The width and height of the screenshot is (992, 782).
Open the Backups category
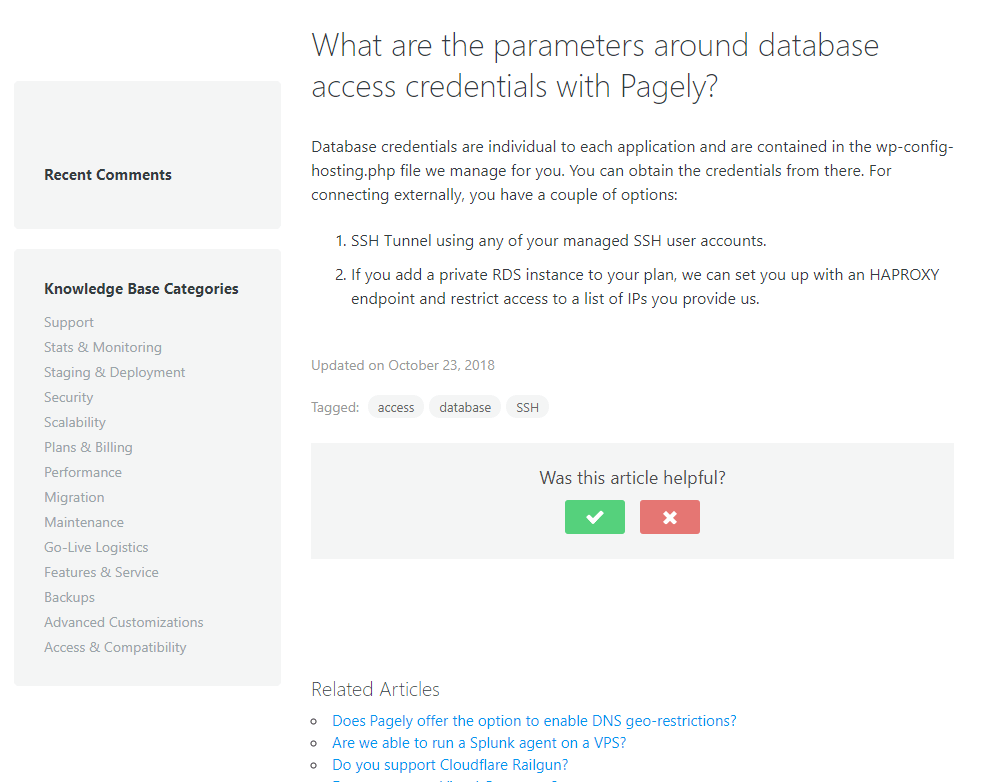pos(70,597)
